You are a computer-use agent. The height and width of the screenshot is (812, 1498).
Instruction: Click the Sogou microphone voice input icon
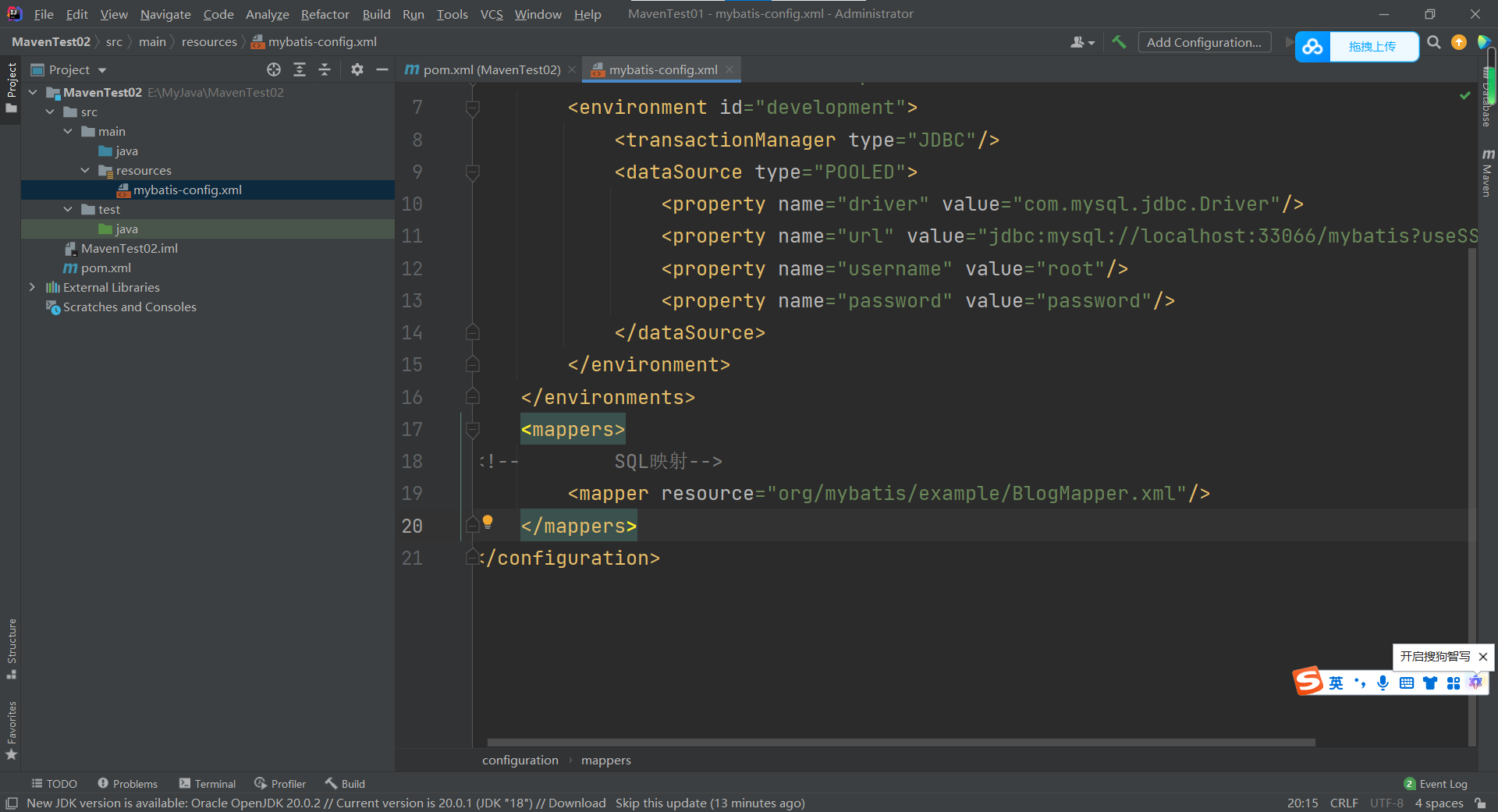[x=1383, y=683]
